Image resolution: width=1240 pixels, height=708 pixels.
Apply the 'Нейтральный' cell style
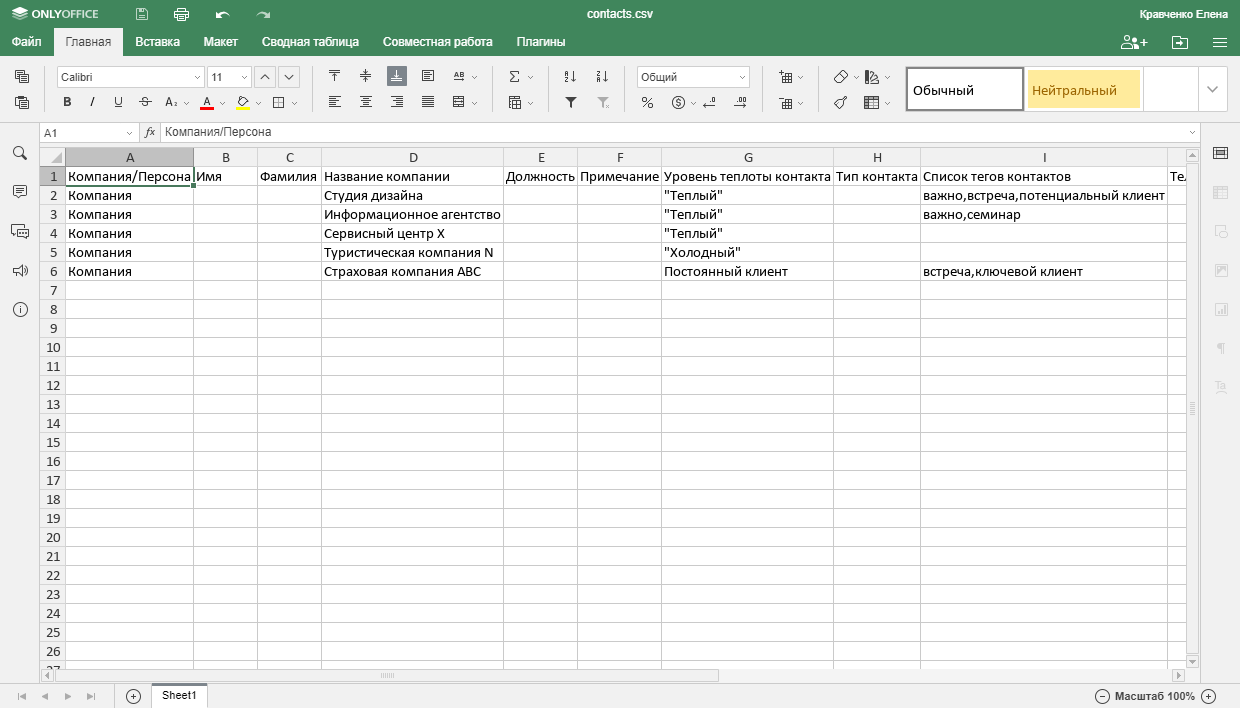pyautogui.click(x=1084, y=89)
